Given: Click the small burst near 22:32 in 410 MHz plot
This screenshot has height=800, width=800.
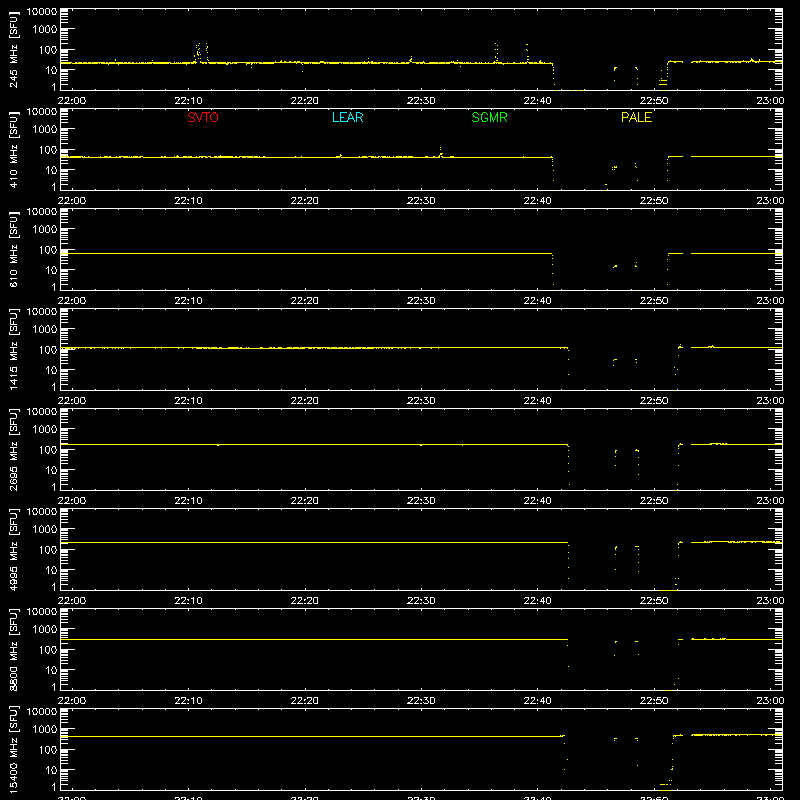Looking at the screenshot, I should coord(441,152).
